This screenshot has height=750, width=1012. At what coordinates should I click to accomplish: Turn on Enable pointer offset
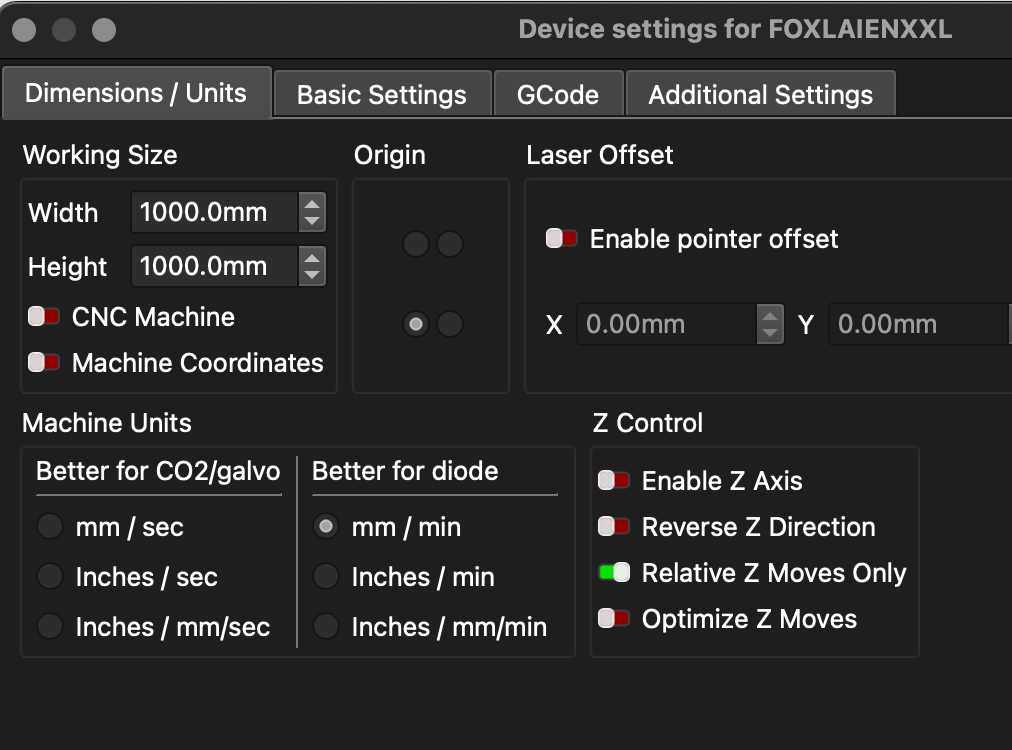point(561,239)
